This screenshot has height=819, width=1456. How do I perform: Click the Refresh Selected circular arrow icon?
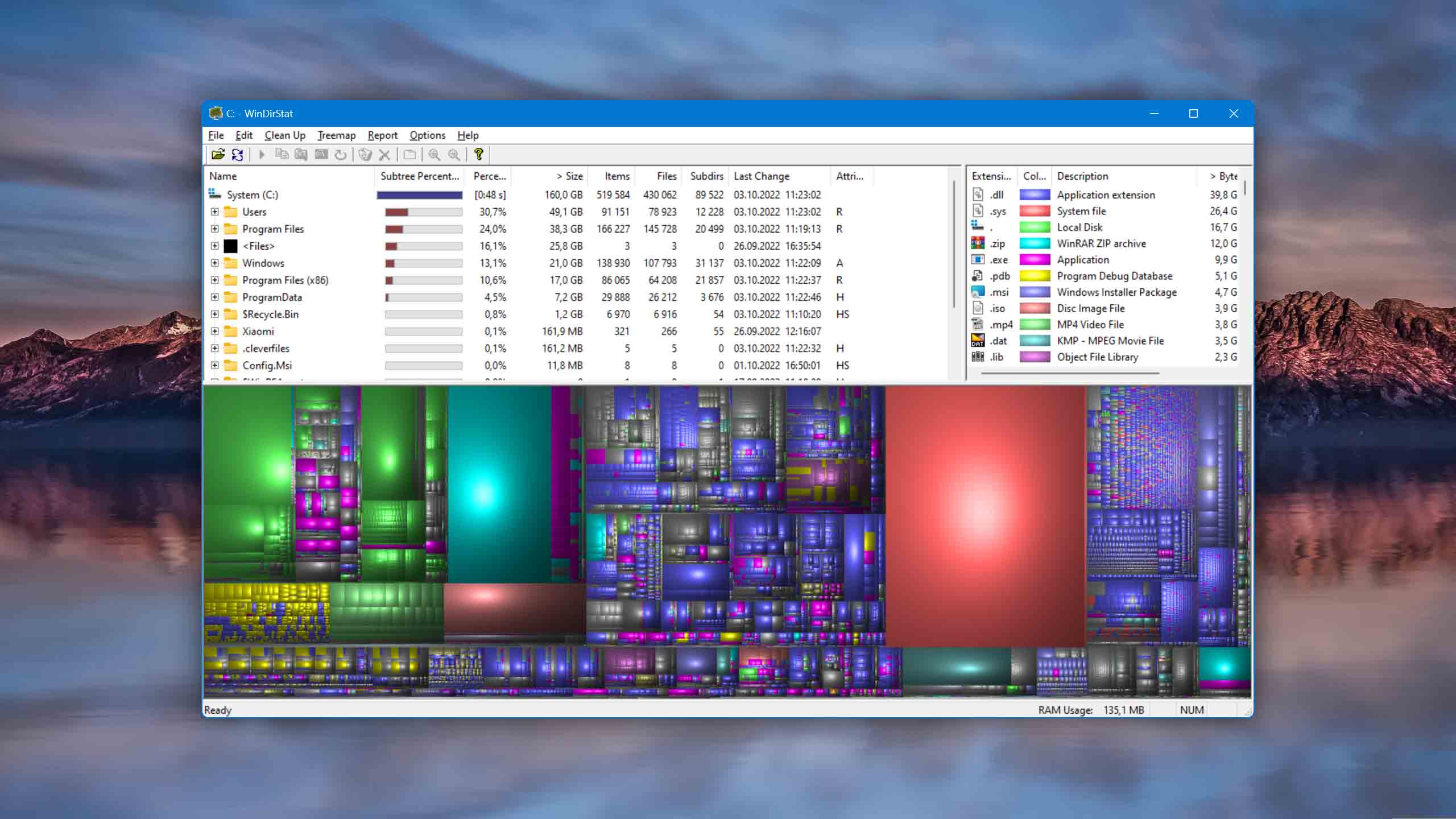[340, 154]
